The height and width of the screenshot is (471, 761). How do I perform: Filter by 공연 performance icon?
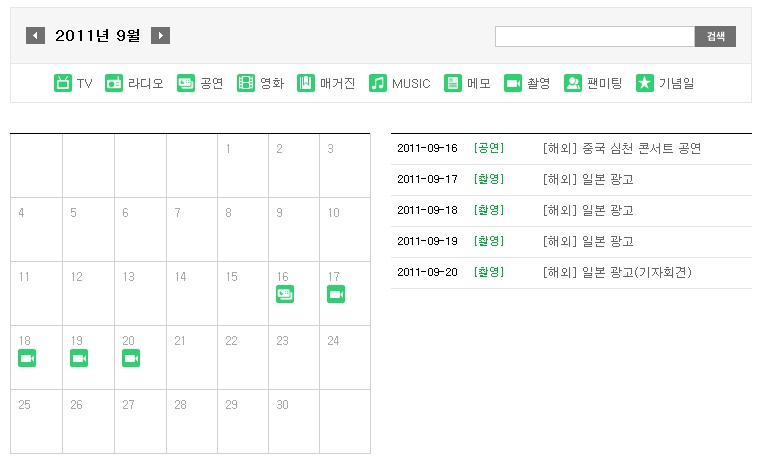(x=186, y=83)
